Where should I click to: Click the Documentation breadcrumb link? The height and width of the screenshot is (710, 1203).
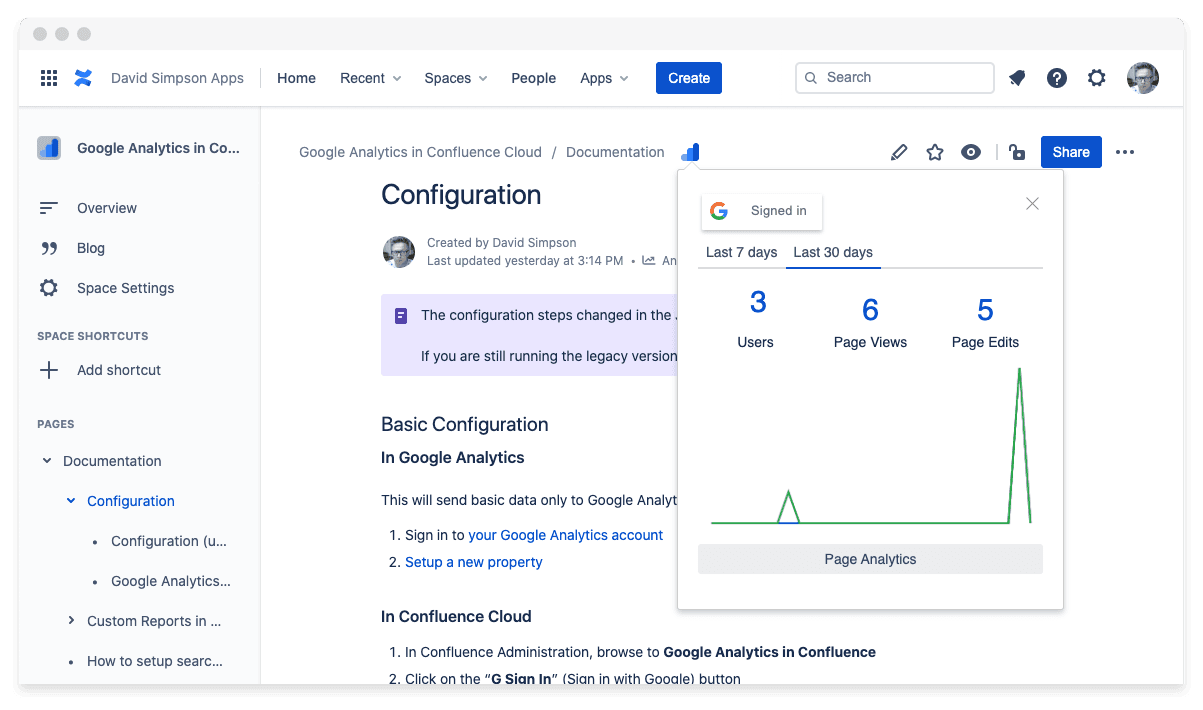pos(615,152)
